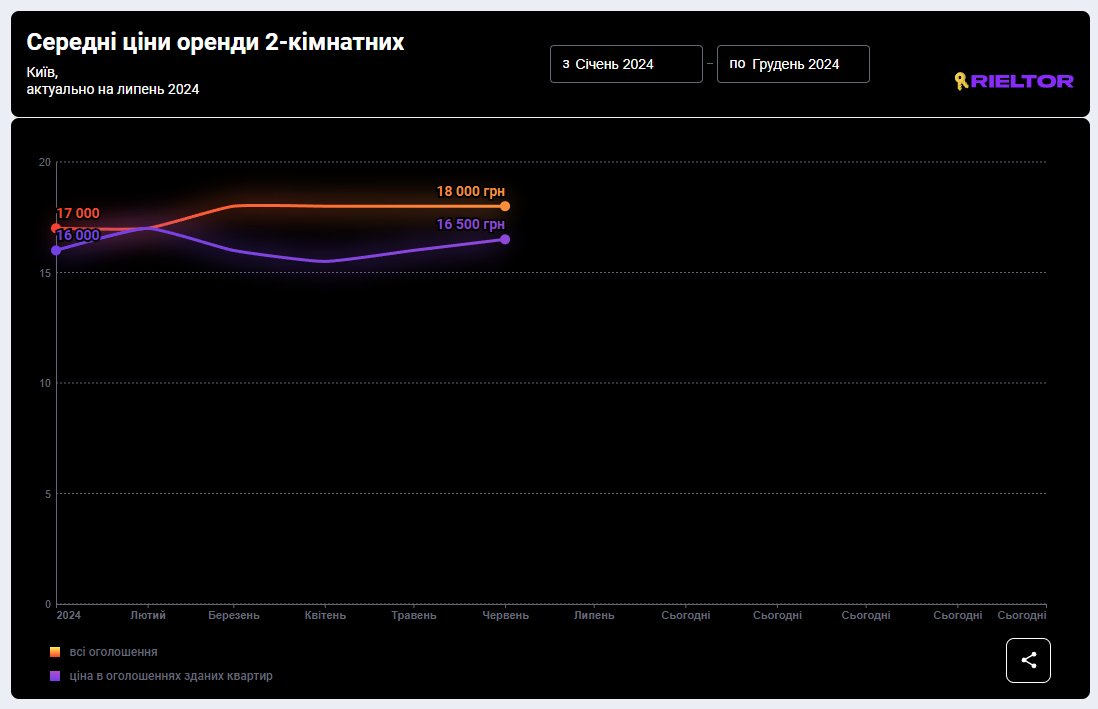
Task: Click the '18 000 грн' value label
Action: [470, 191]
